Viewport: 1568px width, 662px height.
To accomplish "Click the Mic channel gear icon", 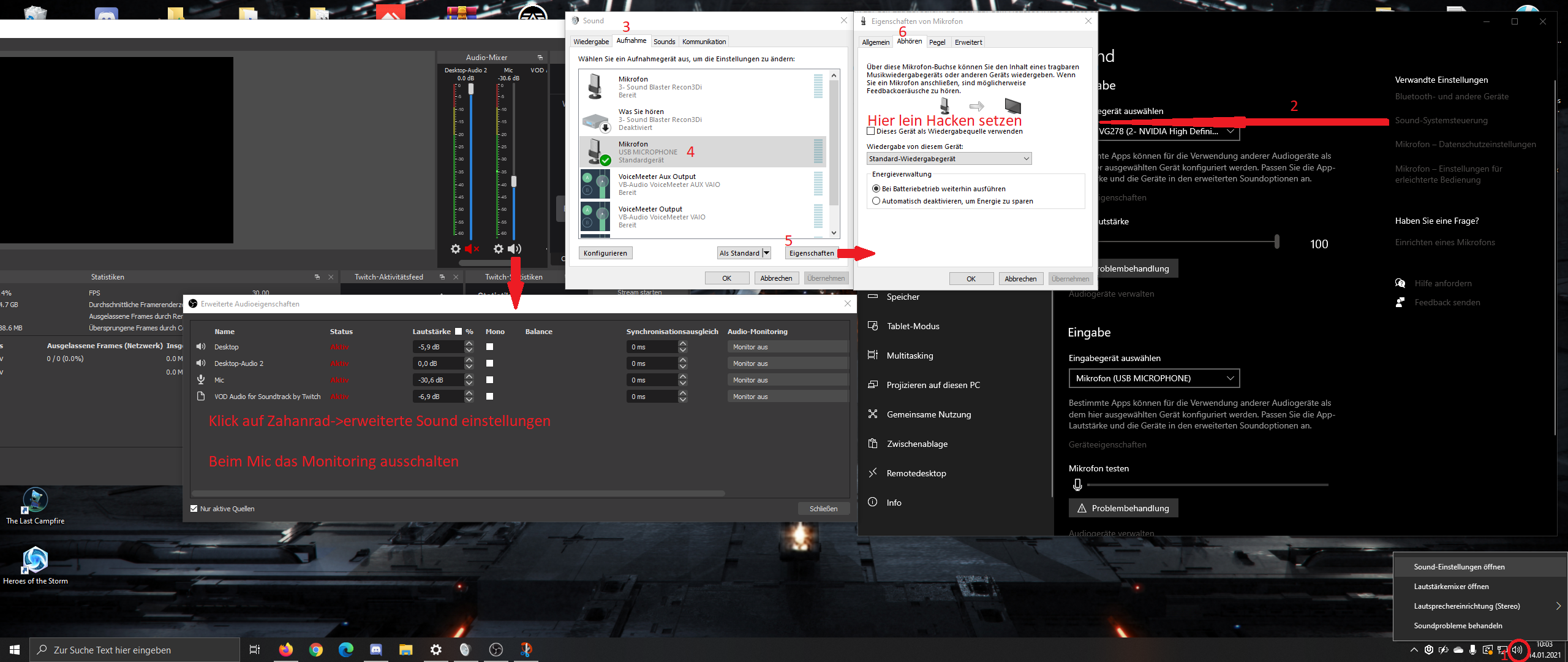I will 499,249.
